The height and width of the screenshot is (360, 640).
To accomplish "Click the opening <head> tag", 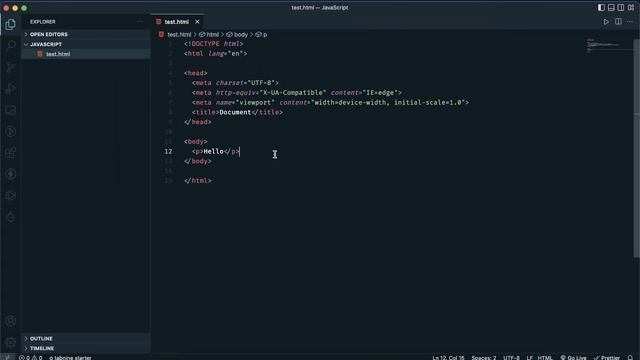I will 196,73.
